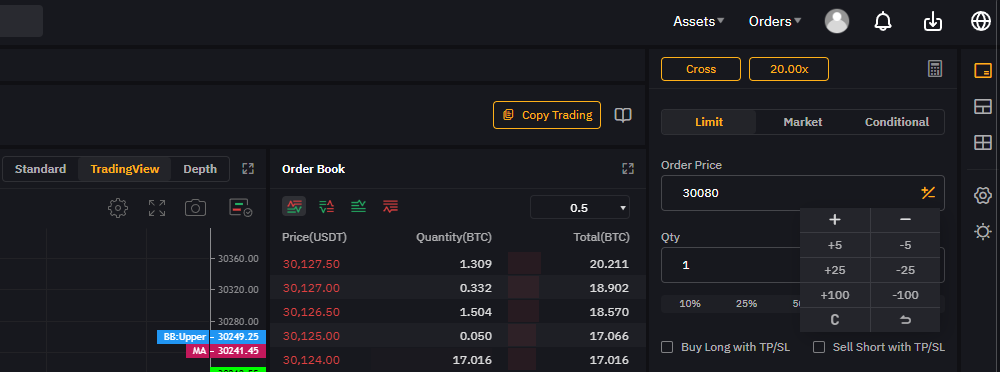Clear price with the C button
Screen dimensions: 1000x372
[835, 320]
